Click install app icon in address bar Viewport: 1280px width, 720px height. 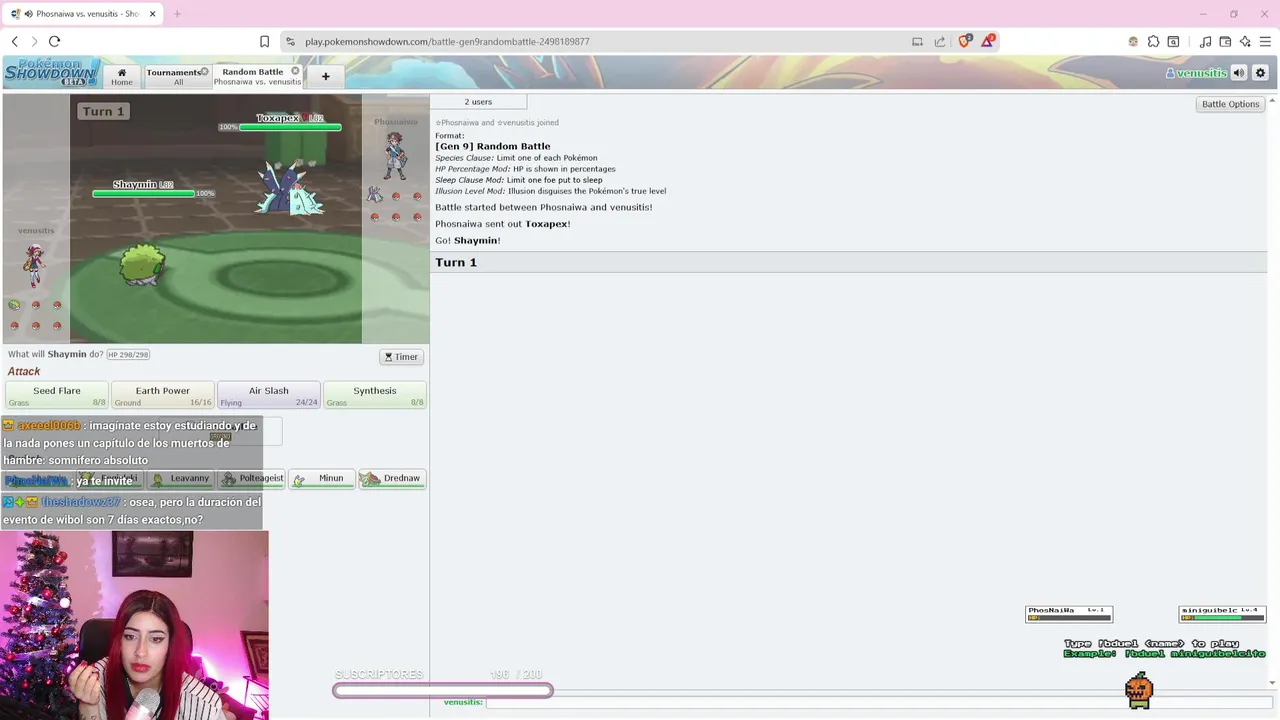click(917, 41)
